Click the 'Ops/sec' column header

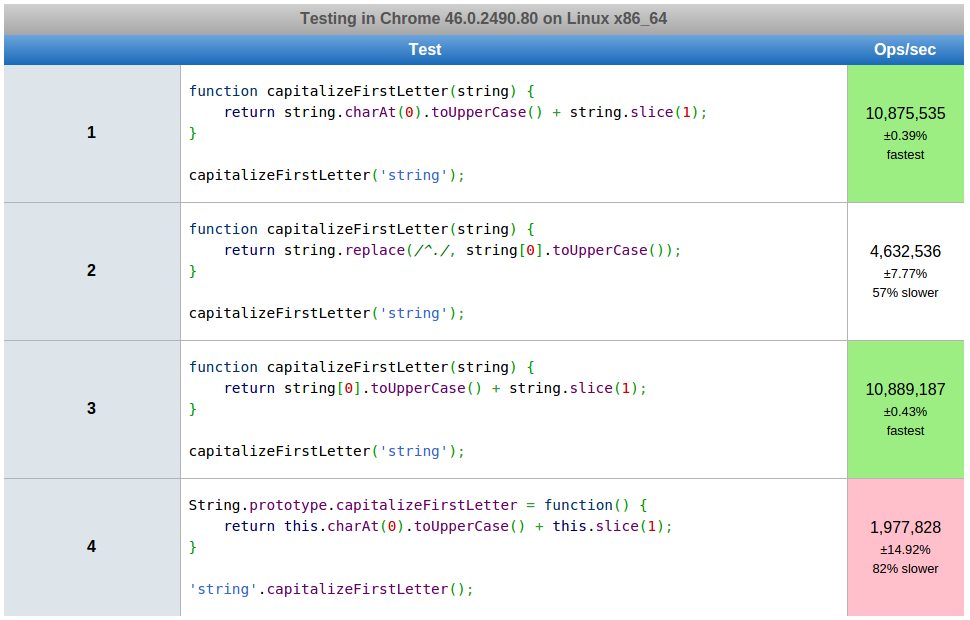tap(905, 50)
